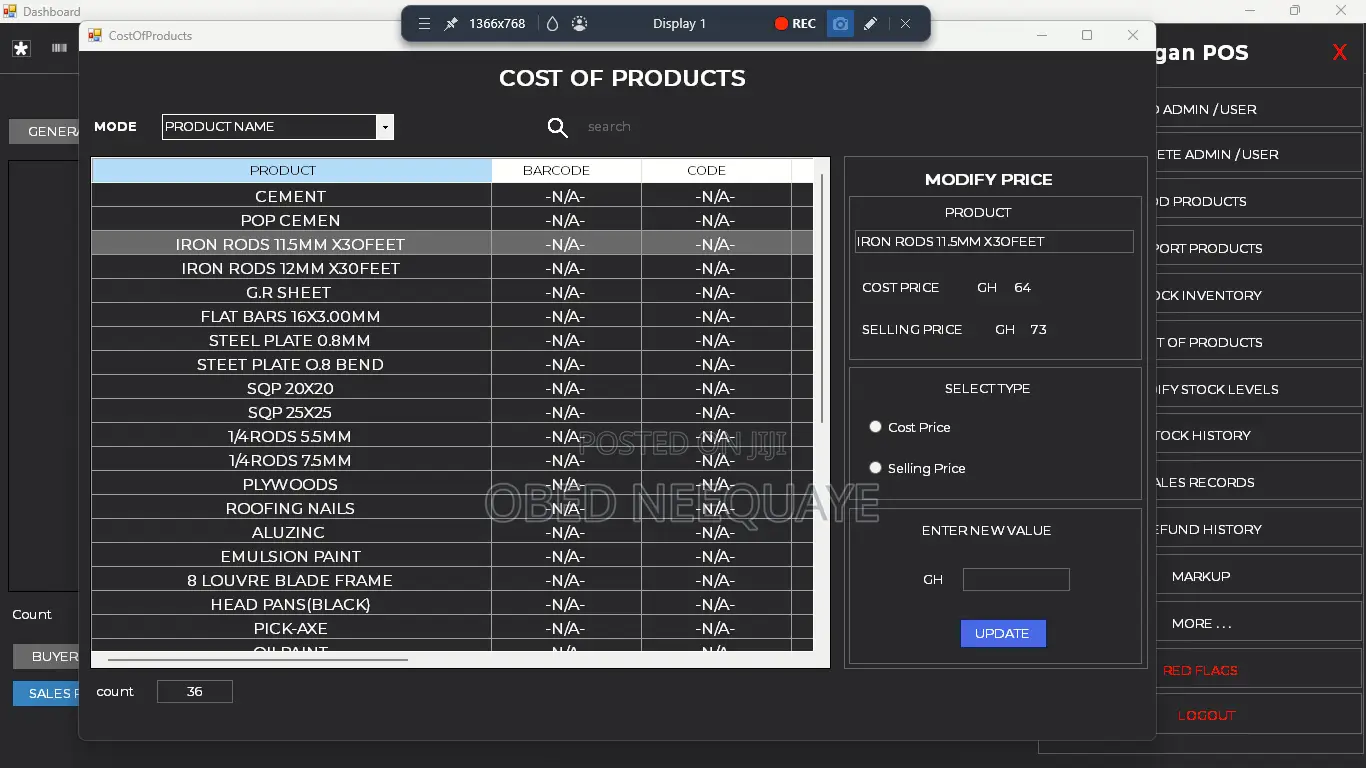
Task: Click the red LOGOUT button
Action: (x=1206, y=716)
